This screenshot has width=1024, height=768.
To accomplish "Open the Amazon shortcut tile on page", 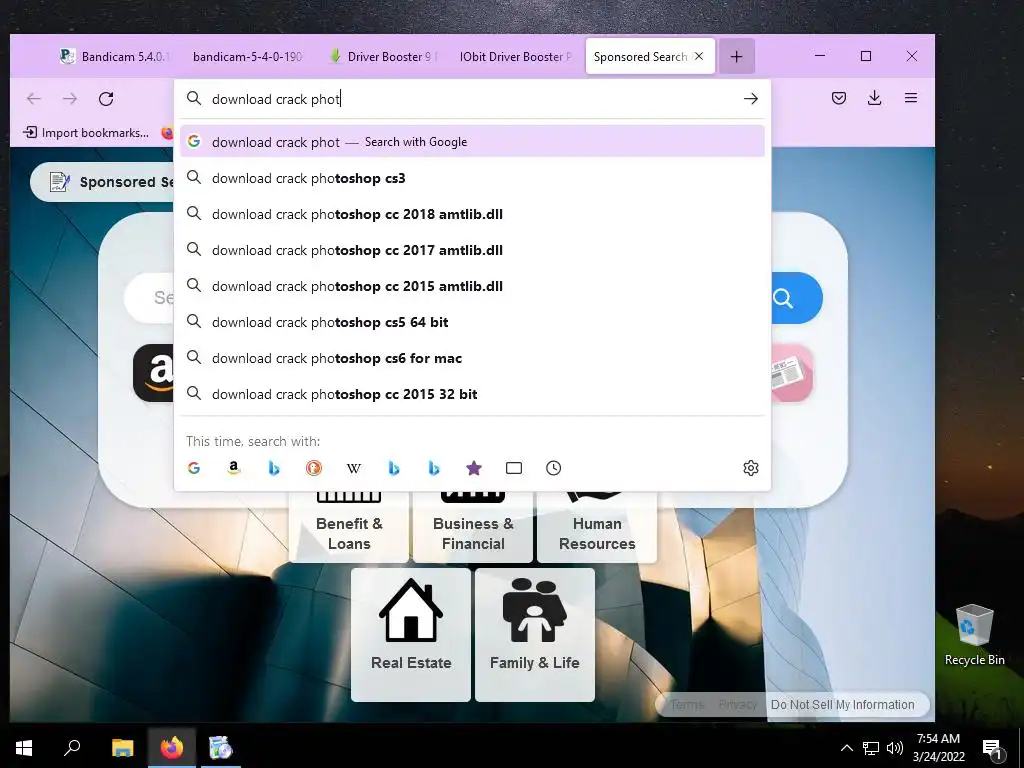I will pos(154,373).
